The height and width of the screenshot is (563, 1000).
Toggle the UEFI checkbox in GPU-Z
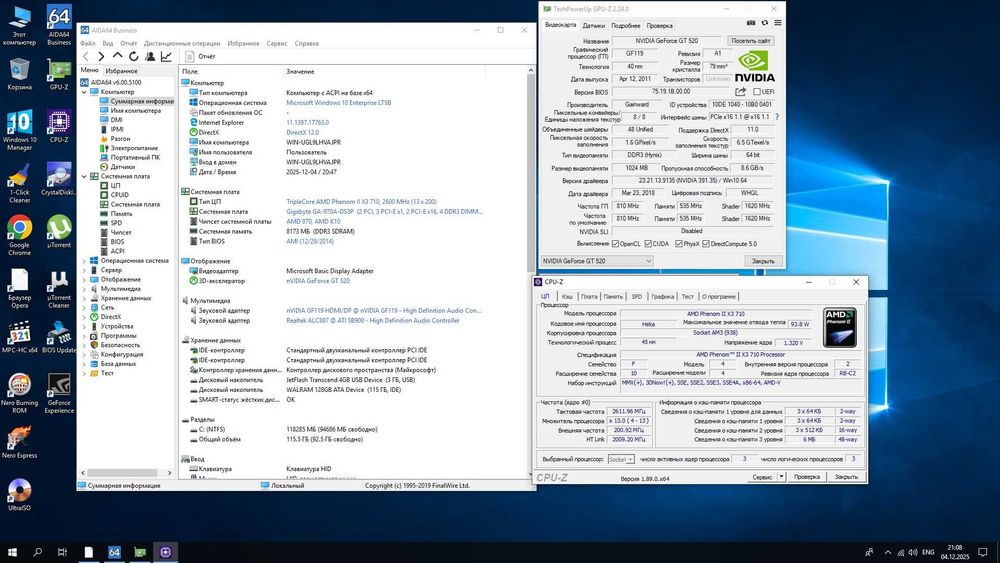coord(756,92)
